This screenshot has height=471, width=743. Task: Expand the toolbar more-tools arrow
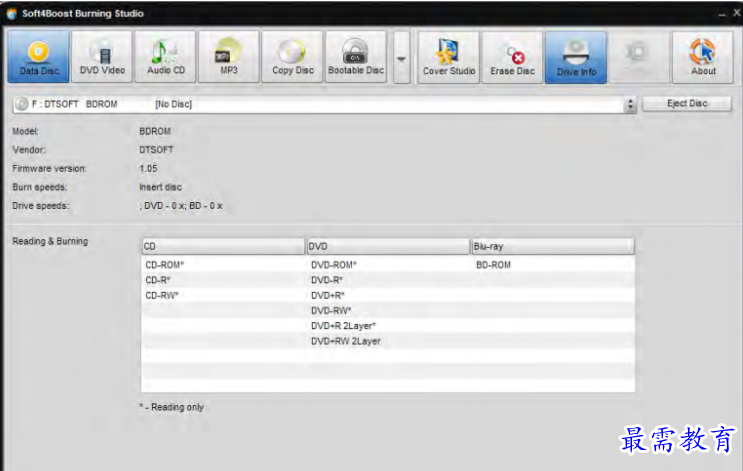[401, 58]
